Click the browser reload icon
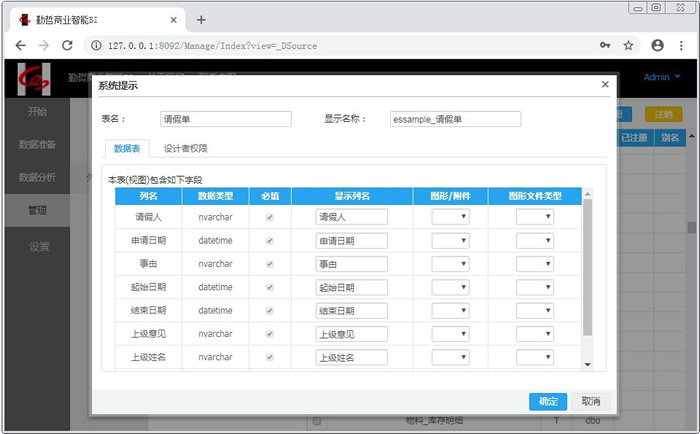This screenshot has height=434, width=700. coord(67,45)
